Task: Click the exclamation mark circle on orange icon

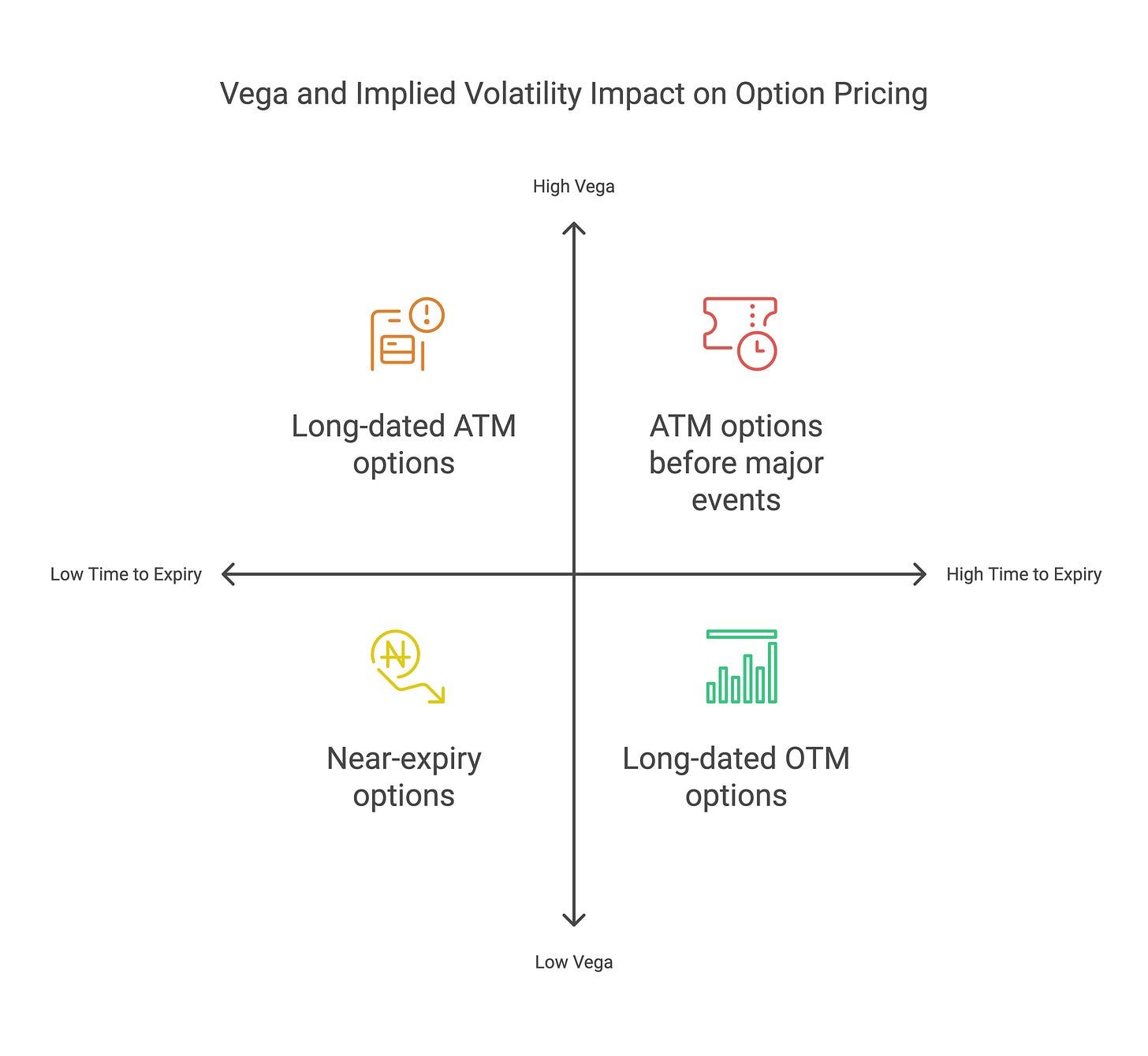Action: [427, 315]
